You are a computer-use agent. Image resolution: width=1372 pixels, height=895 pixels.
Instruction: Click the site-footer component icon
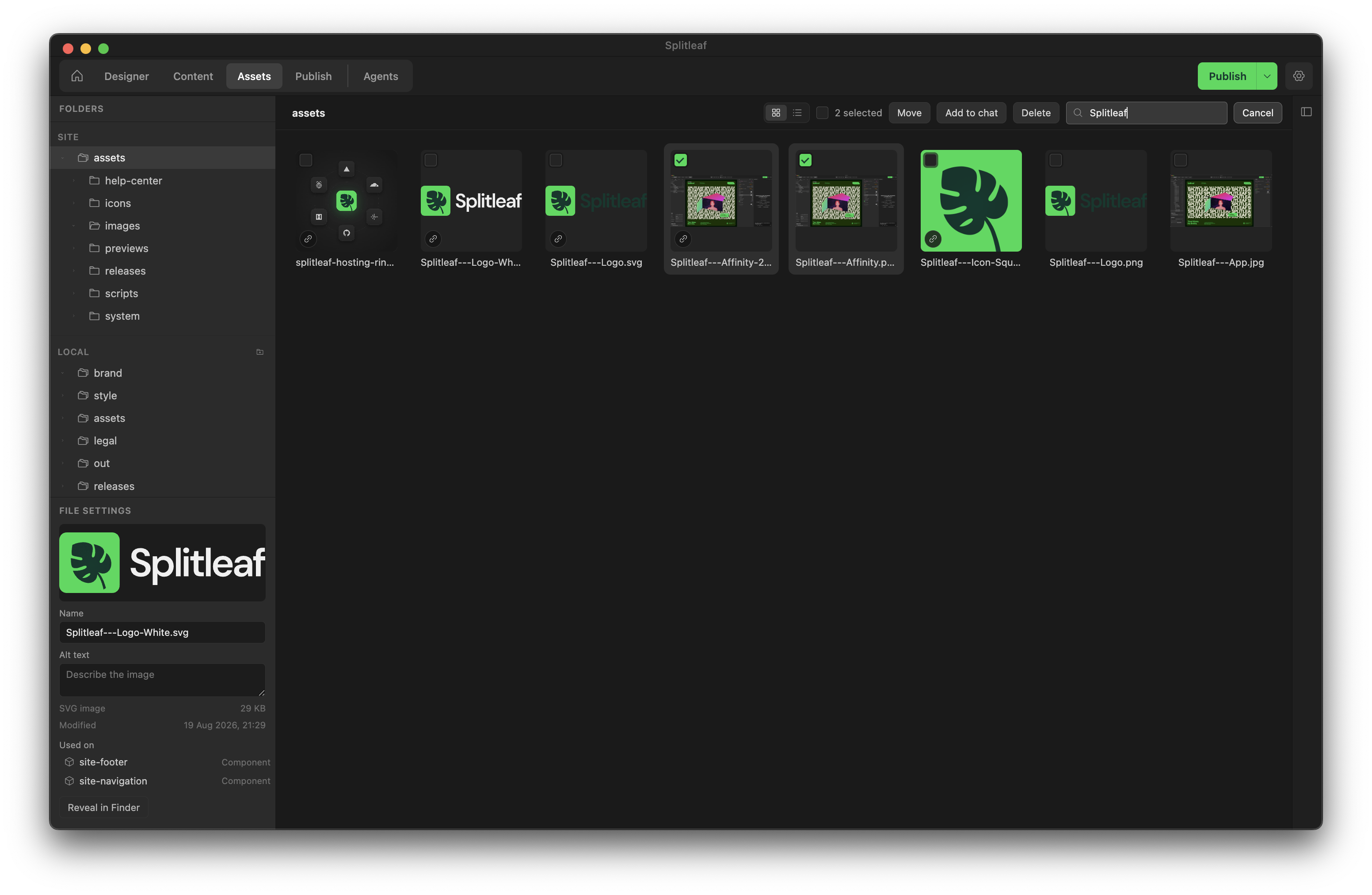(x=69, y=762)
